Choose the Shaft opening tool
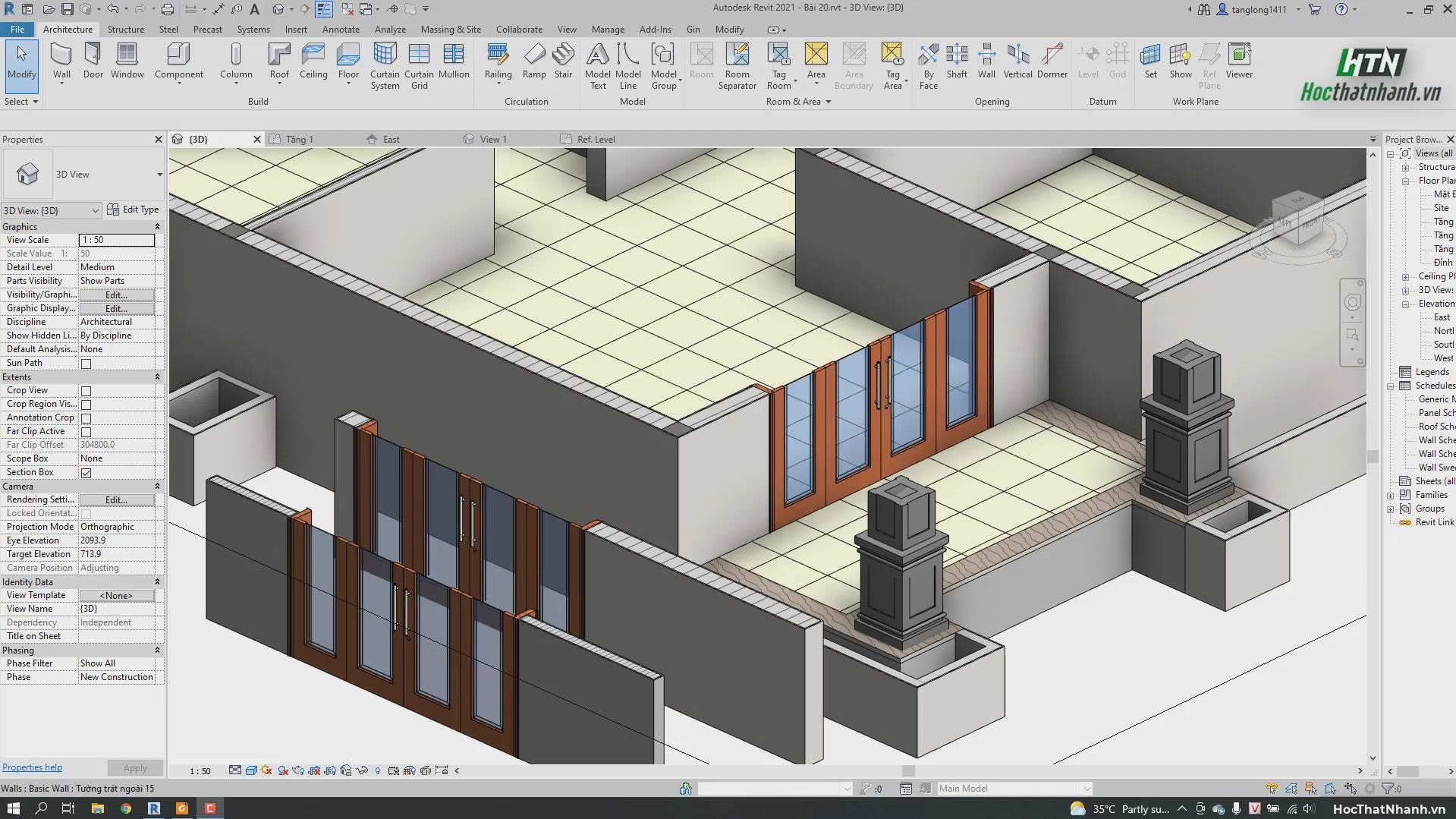This screenshot has height=819, width=1456. click(x=957, y=61)
